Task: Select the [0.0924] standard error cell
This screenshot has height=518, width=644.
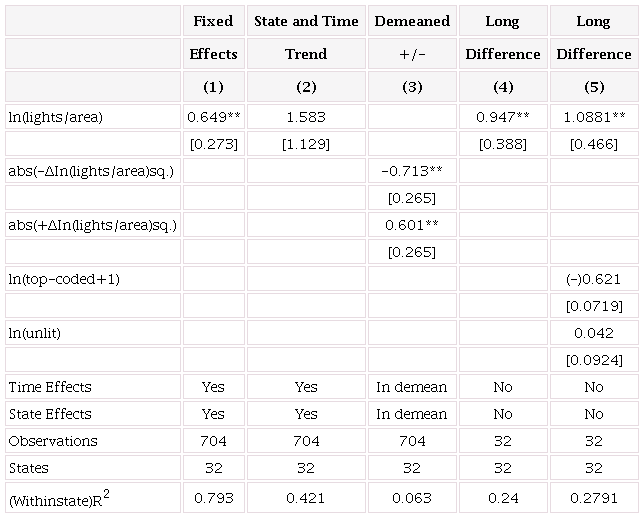Action: (x=594, y=360)
